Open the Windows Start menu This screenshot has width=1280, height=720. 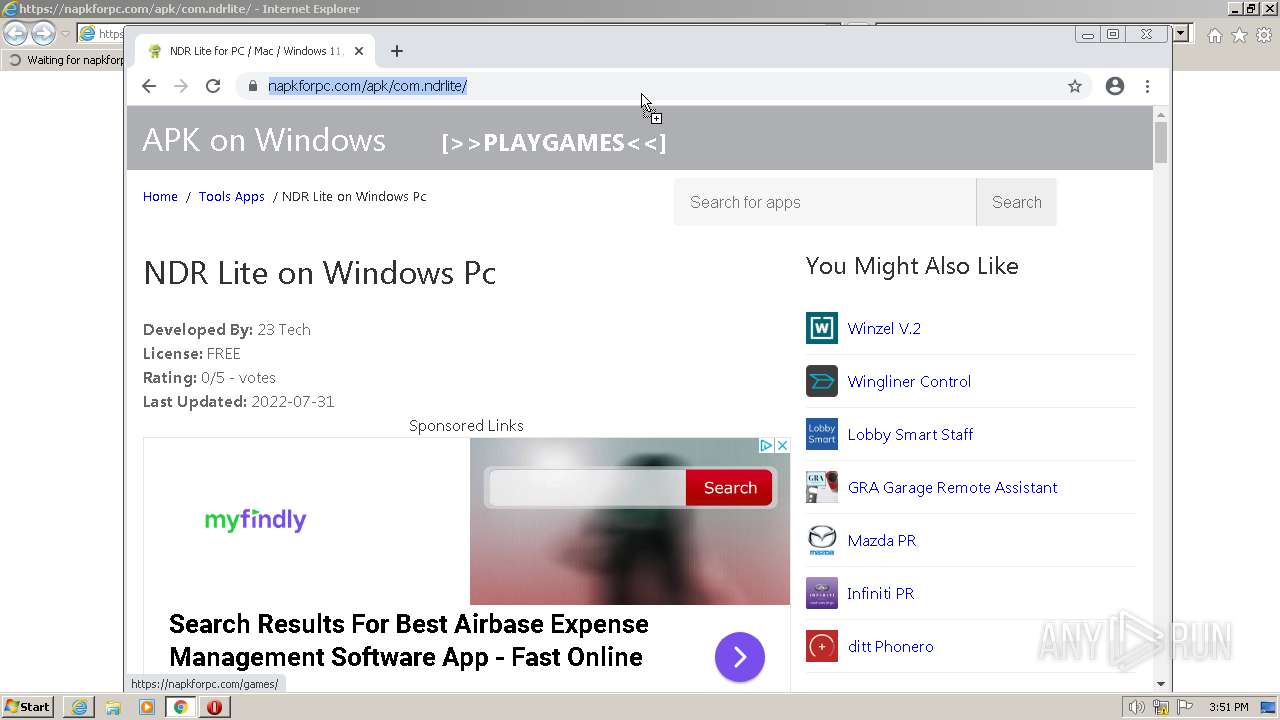[x=28, y=707]
